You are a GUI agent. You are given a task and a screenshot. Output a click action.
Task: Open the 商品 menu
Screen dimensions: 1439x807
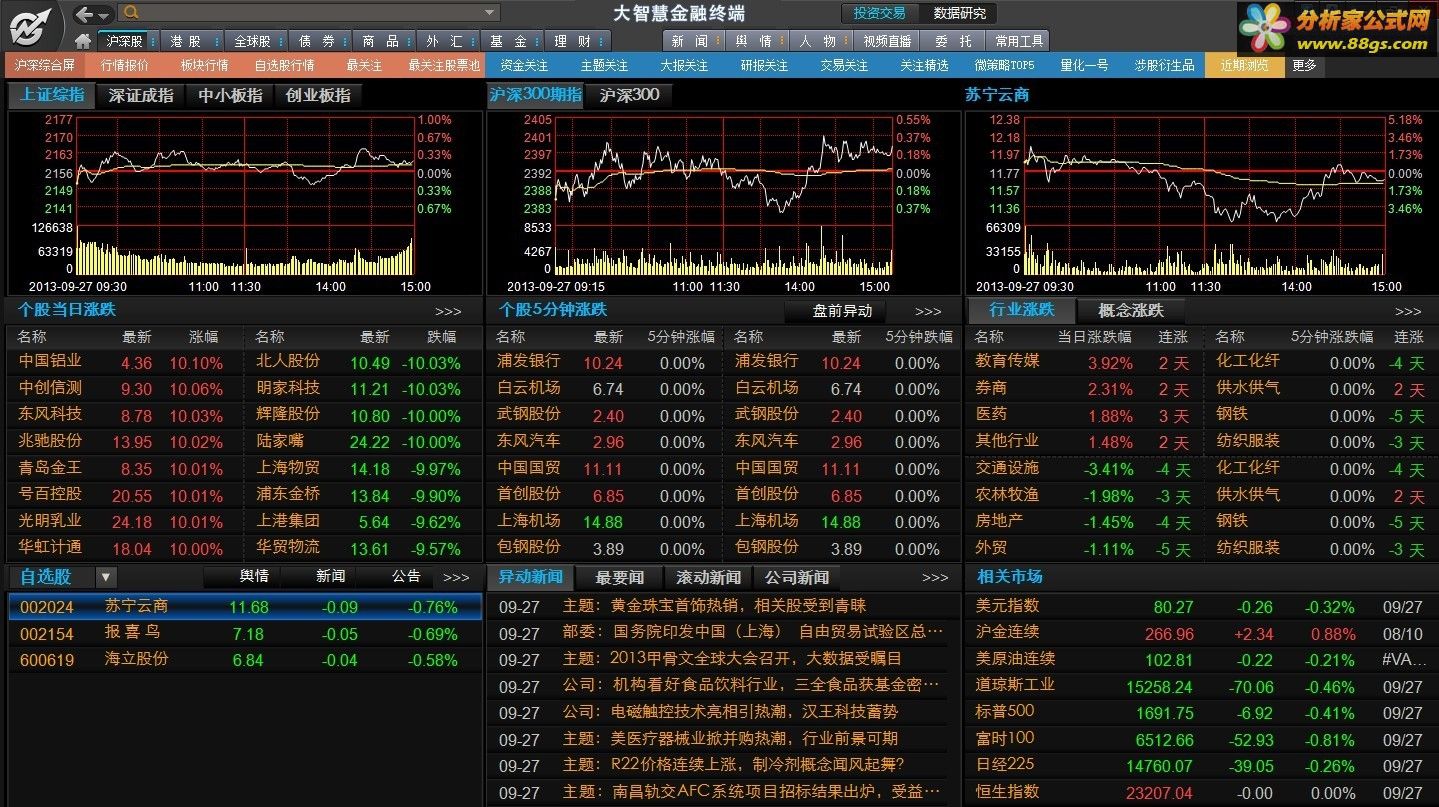click(380, 41)
